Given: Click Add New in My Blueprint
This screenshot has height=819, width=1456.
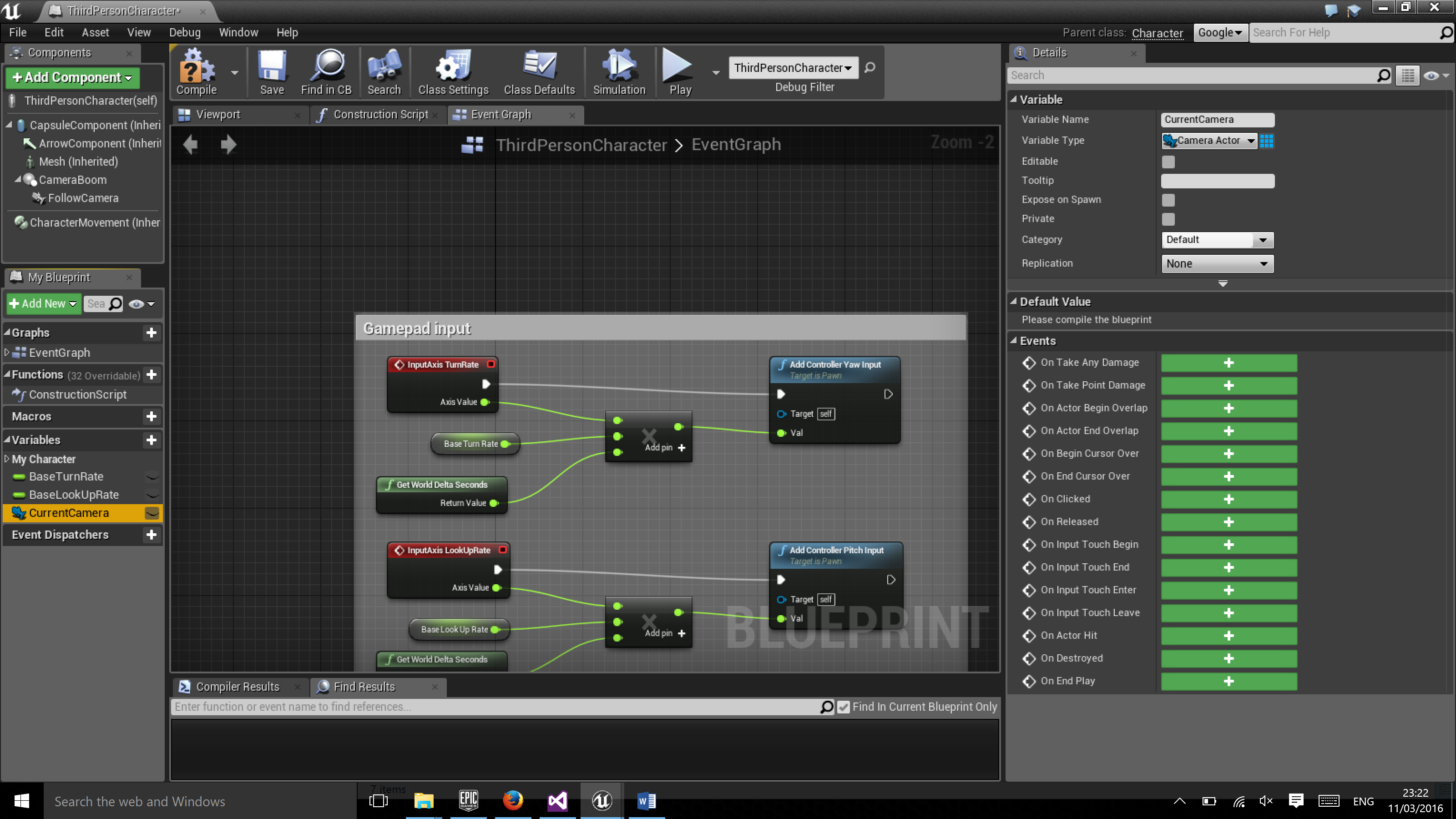Looking at the screenshot, I should (44, 304).
